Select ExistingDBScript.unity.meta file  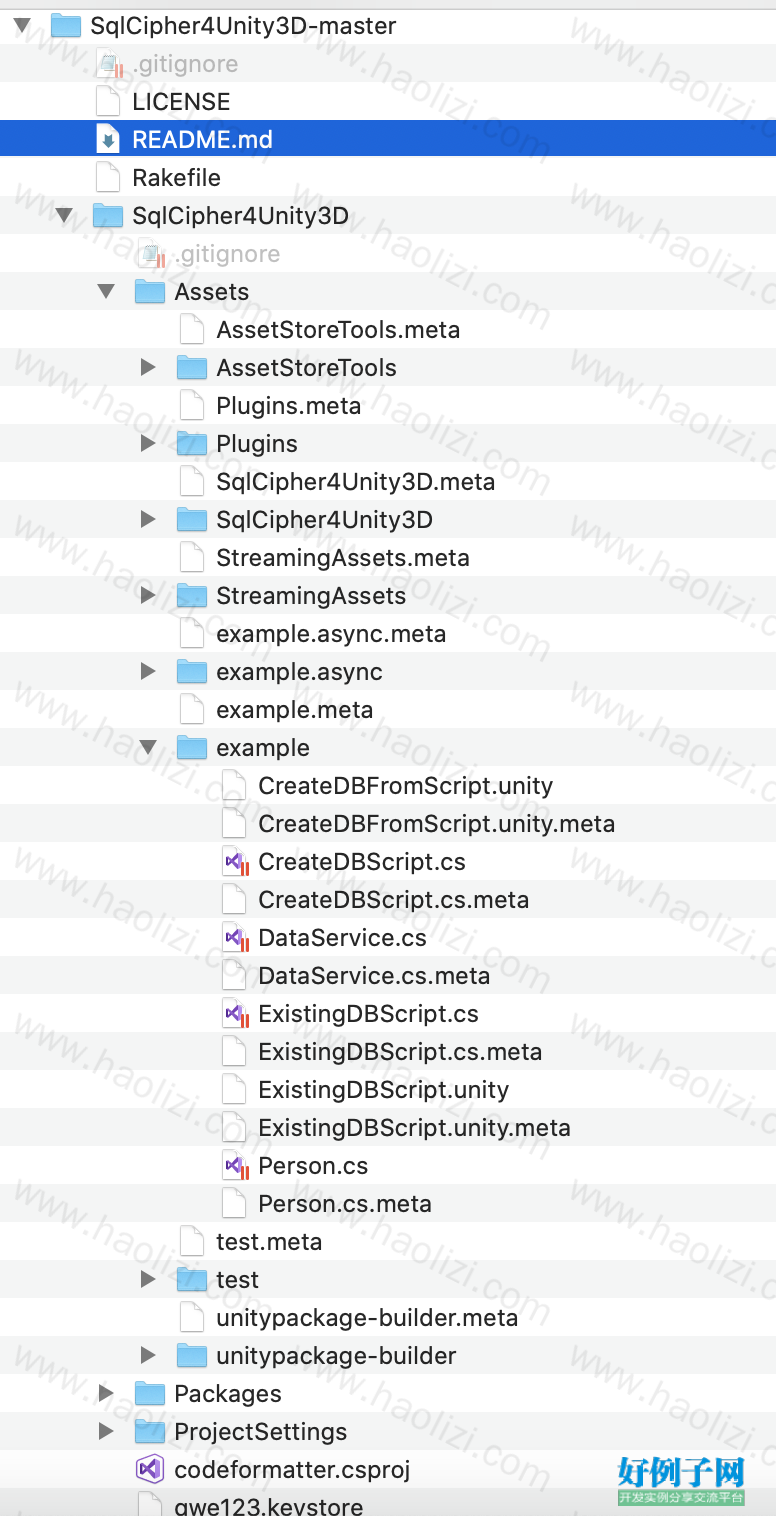point(415,1128)
